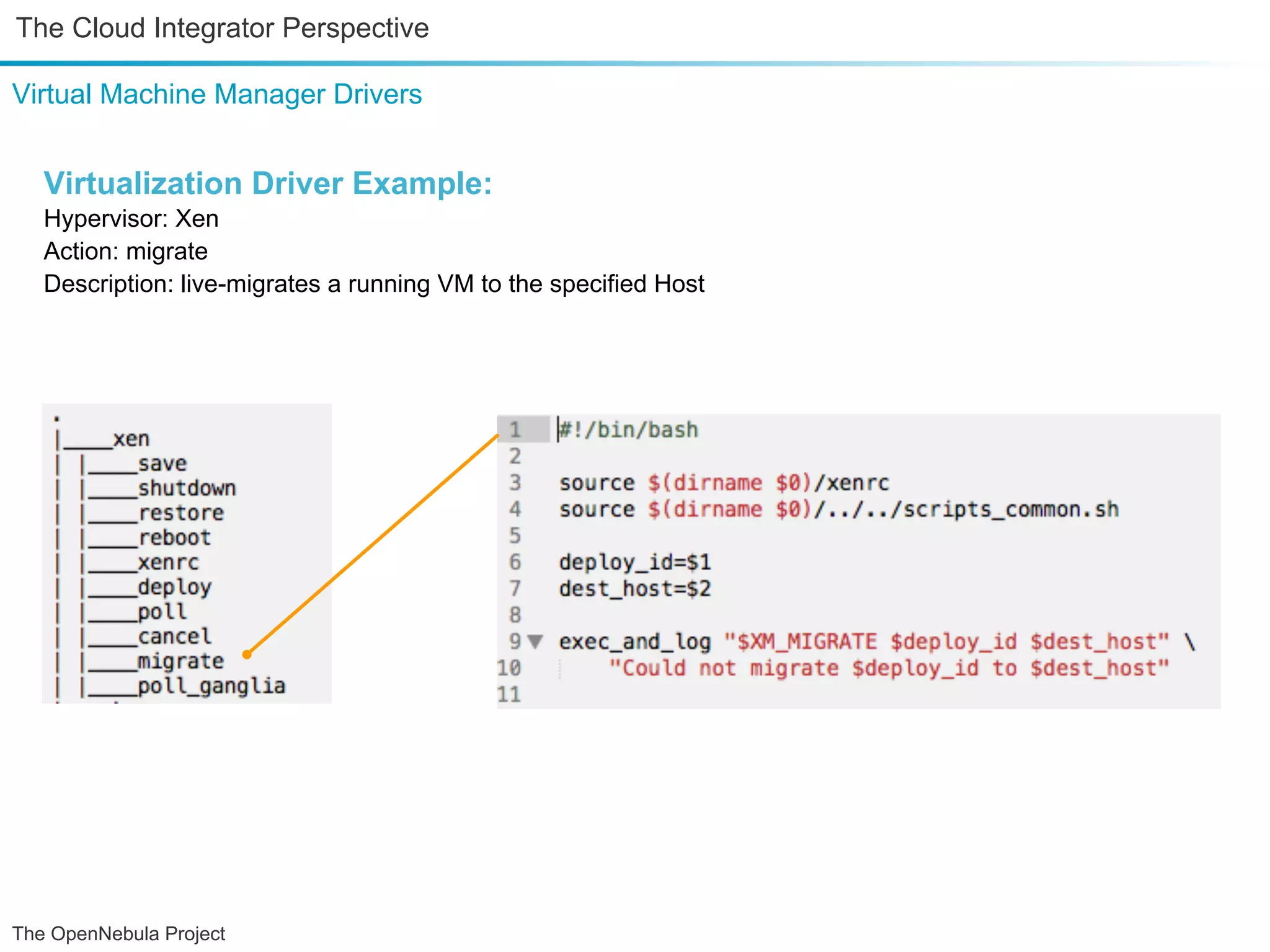Select the xenrc file entry
This screenshot has width=1270, height=952.
point(168,563)
